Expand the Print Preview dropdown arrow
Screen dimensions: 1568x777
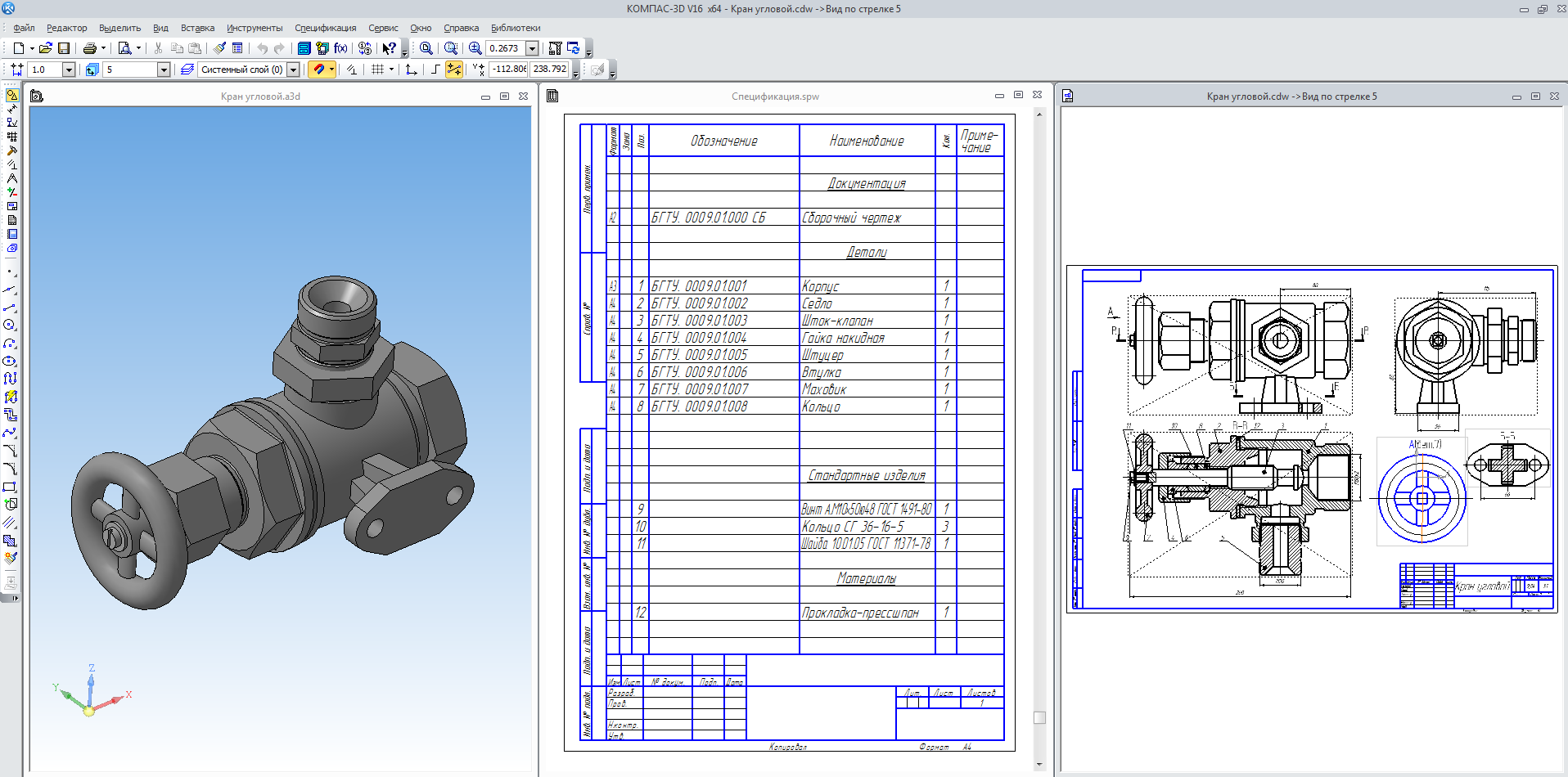[138, 48]
